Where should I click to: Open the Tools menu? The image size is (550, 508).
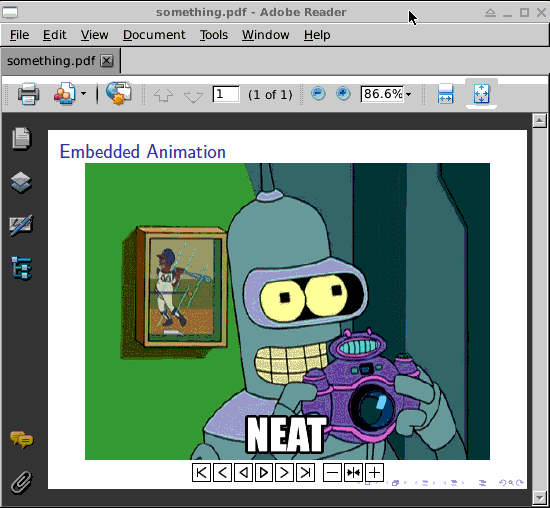[x=214, y=35]
